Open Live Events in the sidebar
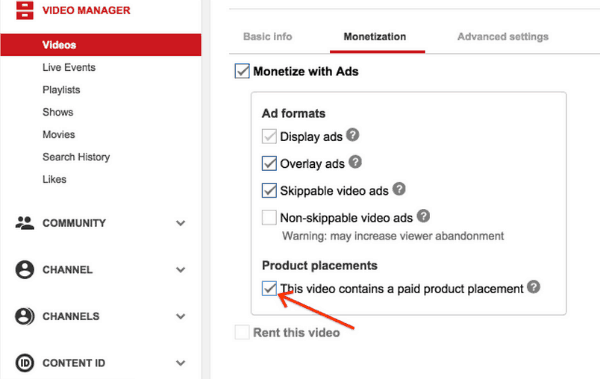Screen dimensions: 600x379 (x=69, y=67)
